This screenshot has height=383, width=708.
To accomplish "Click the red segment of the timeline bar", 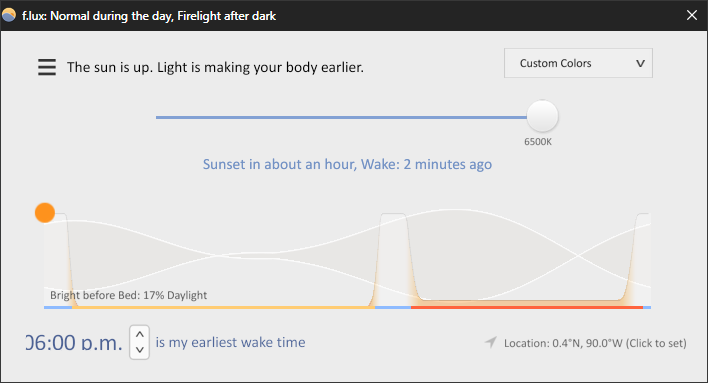I will tap(527, 308).
